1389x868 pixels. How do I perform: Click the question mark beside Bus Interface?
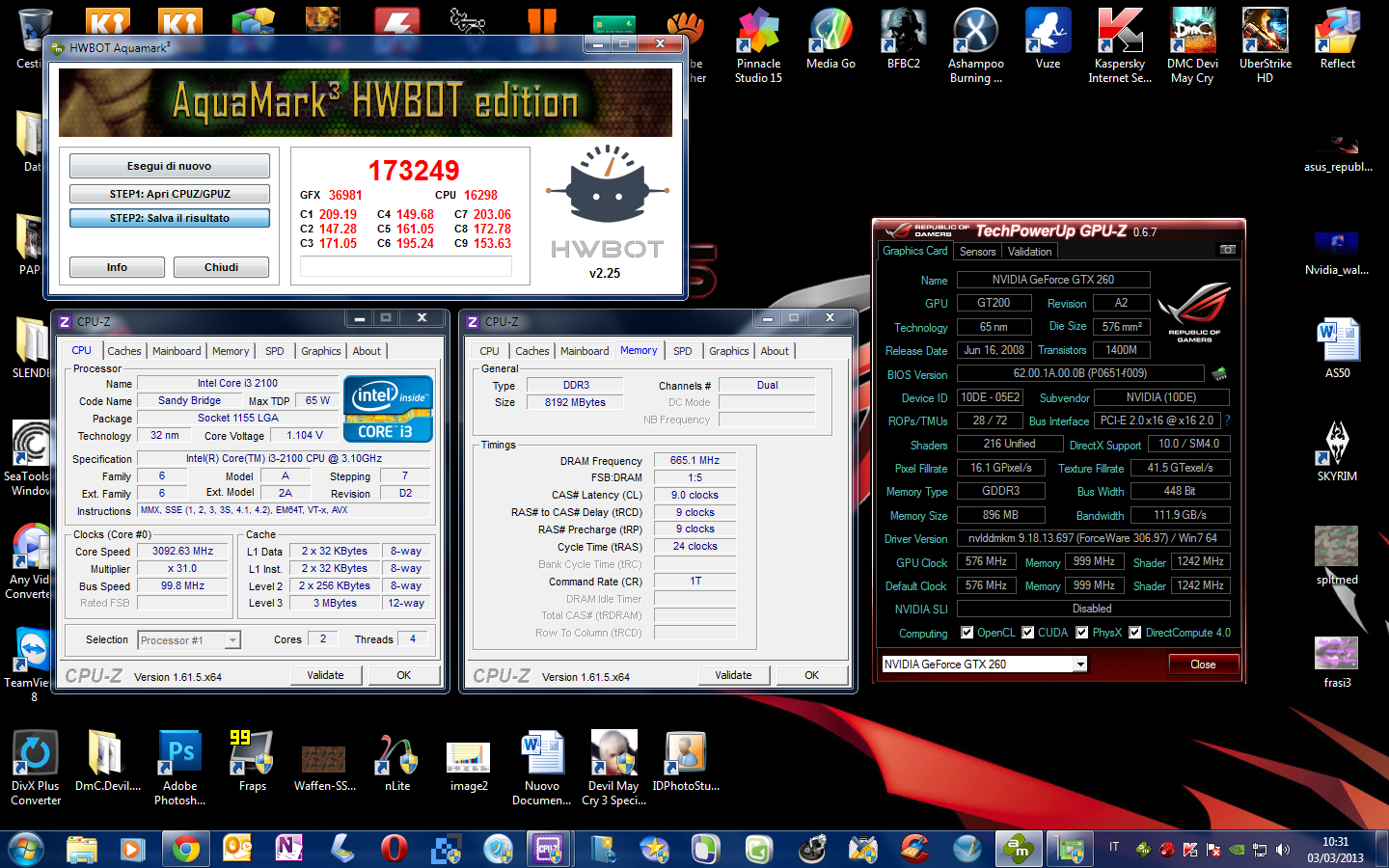coord(1227,420)
